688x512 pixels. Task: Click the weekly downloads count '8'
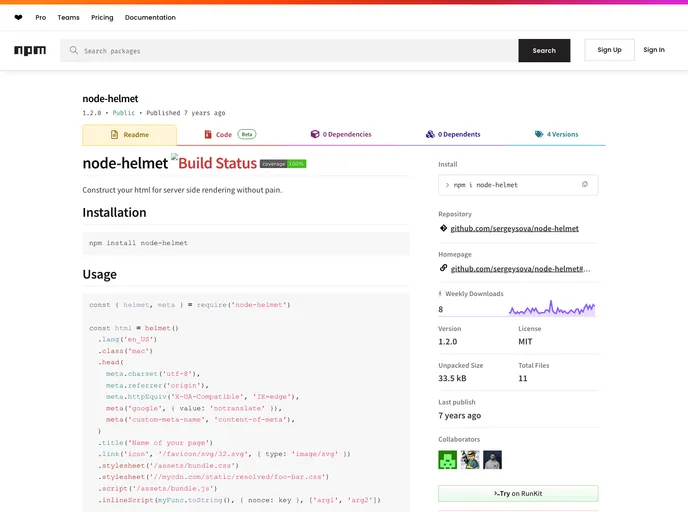click(441, 309)
